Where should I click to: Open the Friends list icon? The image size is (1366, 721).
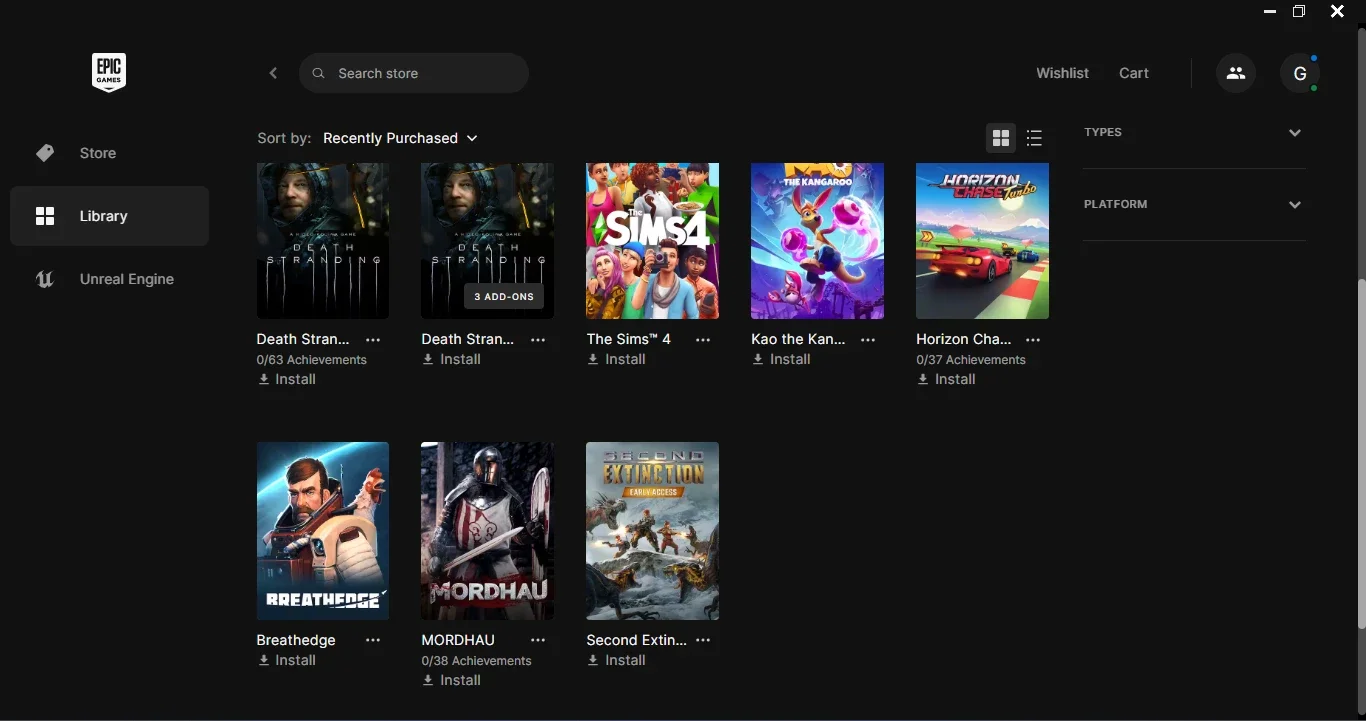pyautogui.click(x=1236, y=73)
